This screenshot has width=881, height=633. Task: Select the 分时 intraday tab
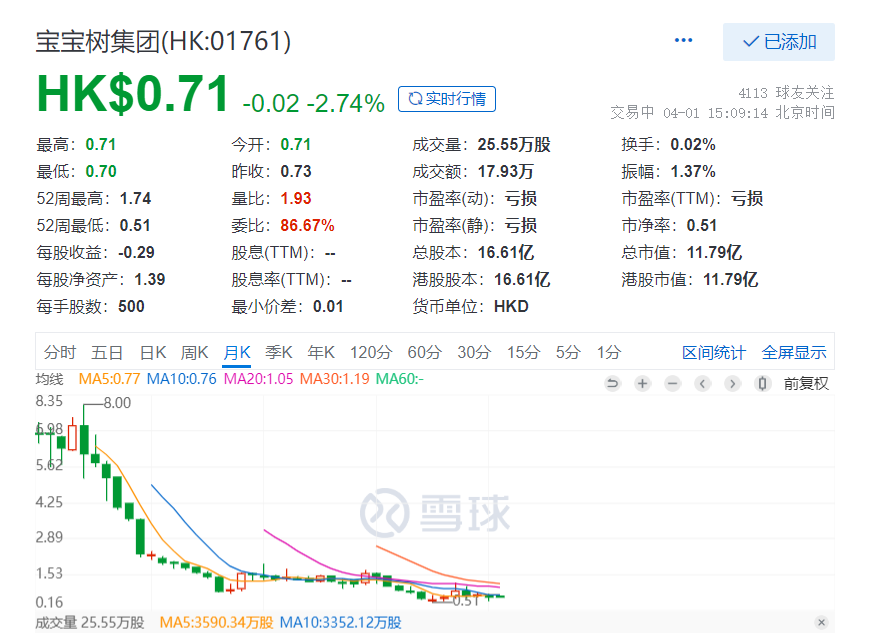(x=59, y=352)
